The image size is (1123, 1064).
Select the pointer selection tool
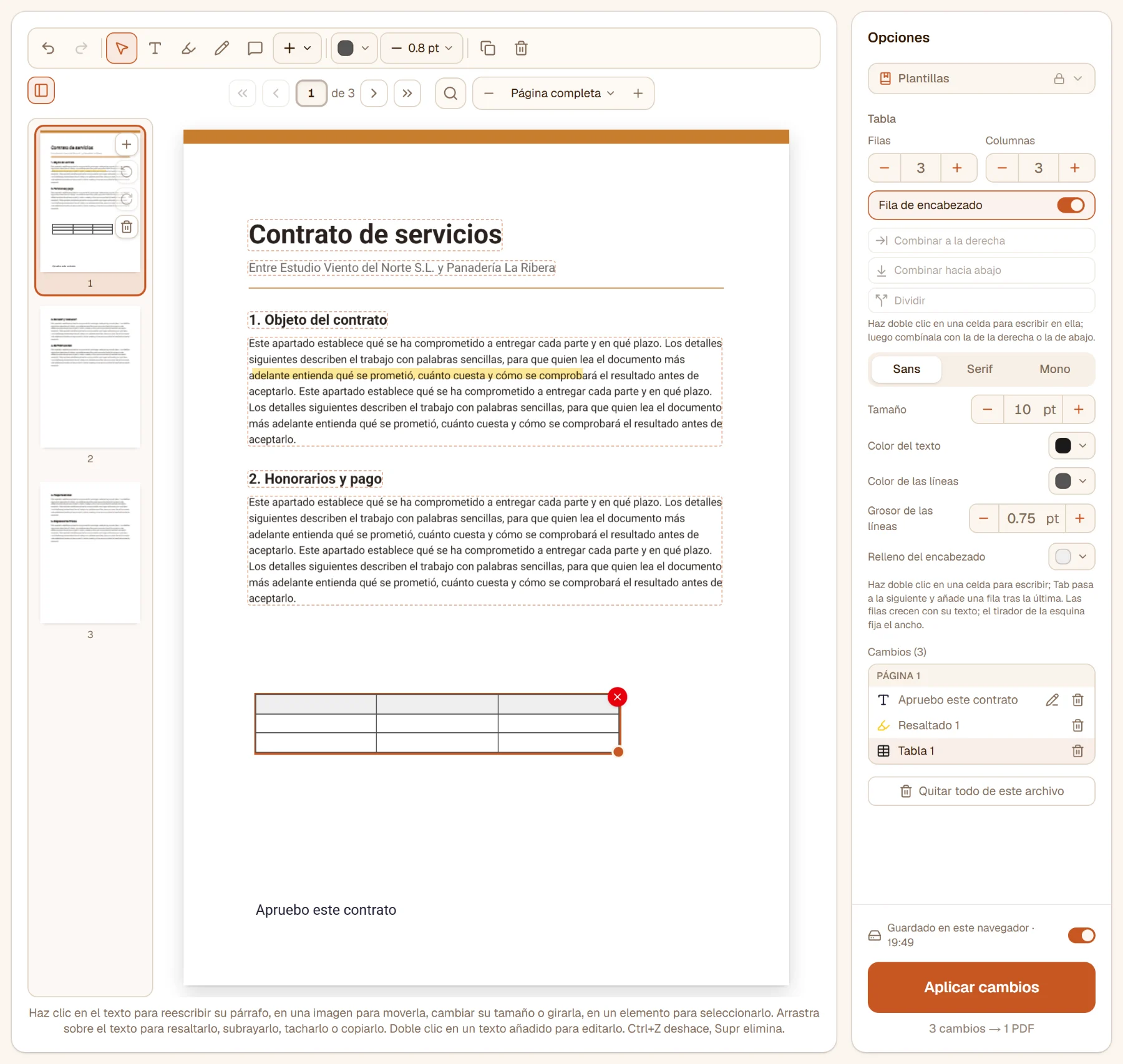point(122,48)
